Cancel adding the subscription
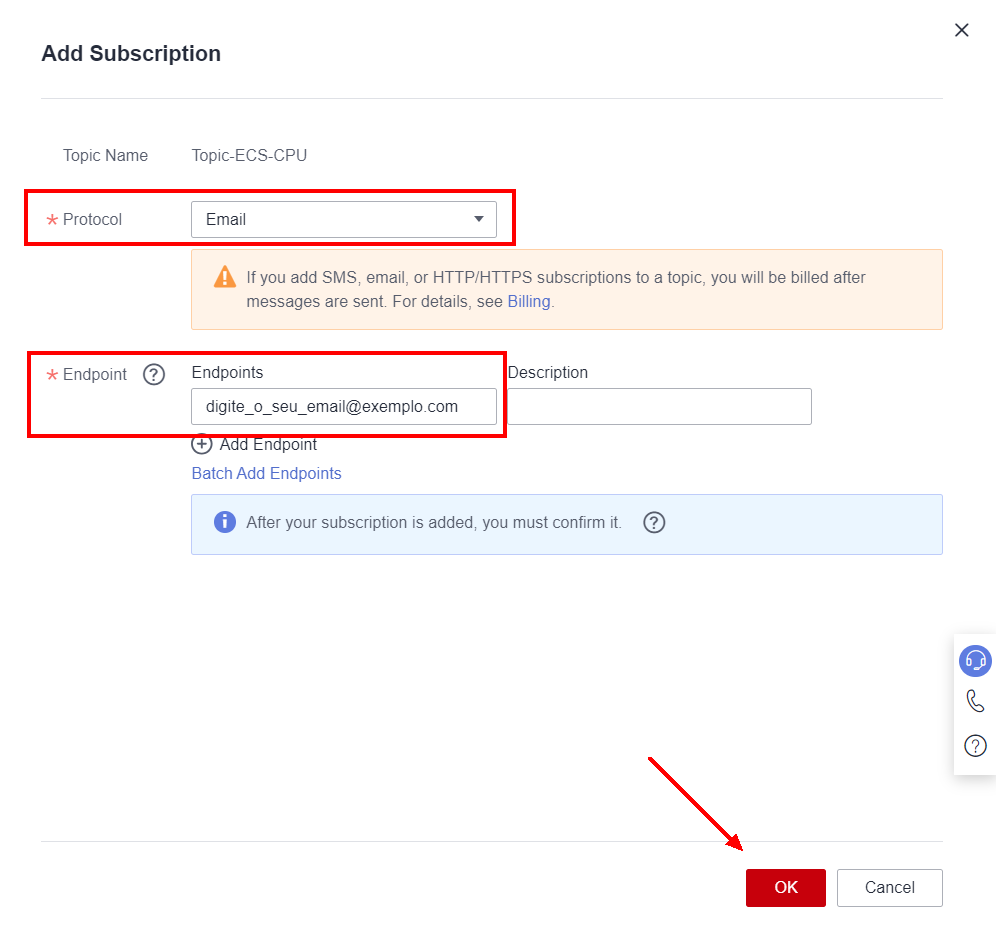Viewport: 996px width, 932px height. [889, 887]
